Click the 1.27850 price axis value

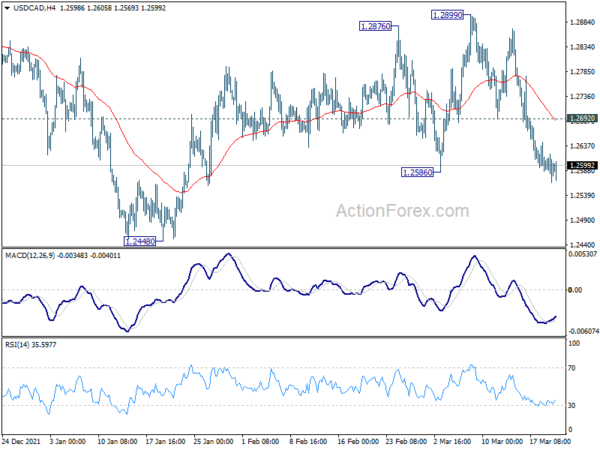582,72
